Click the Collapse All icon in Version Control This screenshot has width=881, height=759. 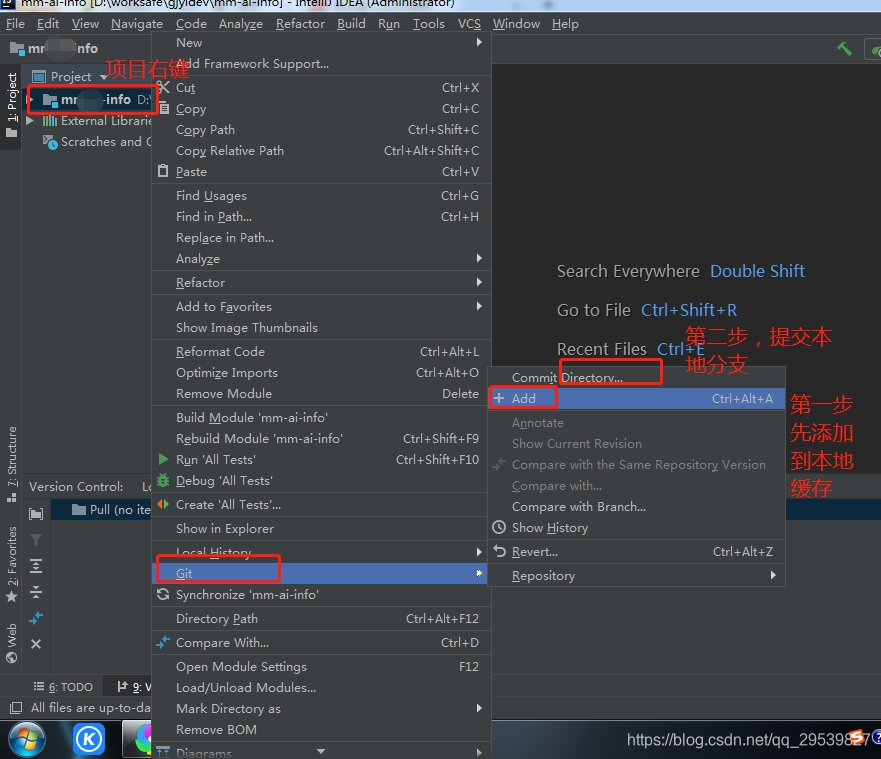(36, 592)
